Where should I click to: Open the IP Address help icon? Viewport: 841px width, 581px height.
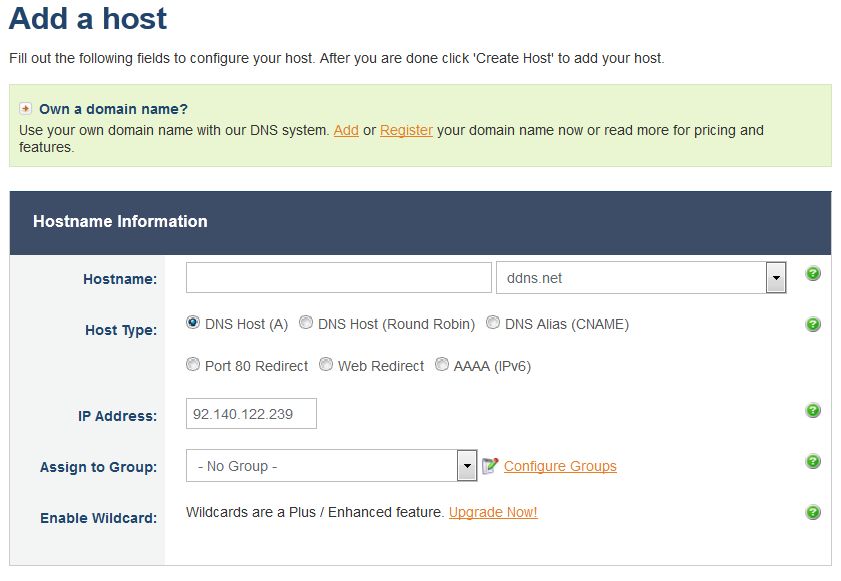click(x=812, y=412)
